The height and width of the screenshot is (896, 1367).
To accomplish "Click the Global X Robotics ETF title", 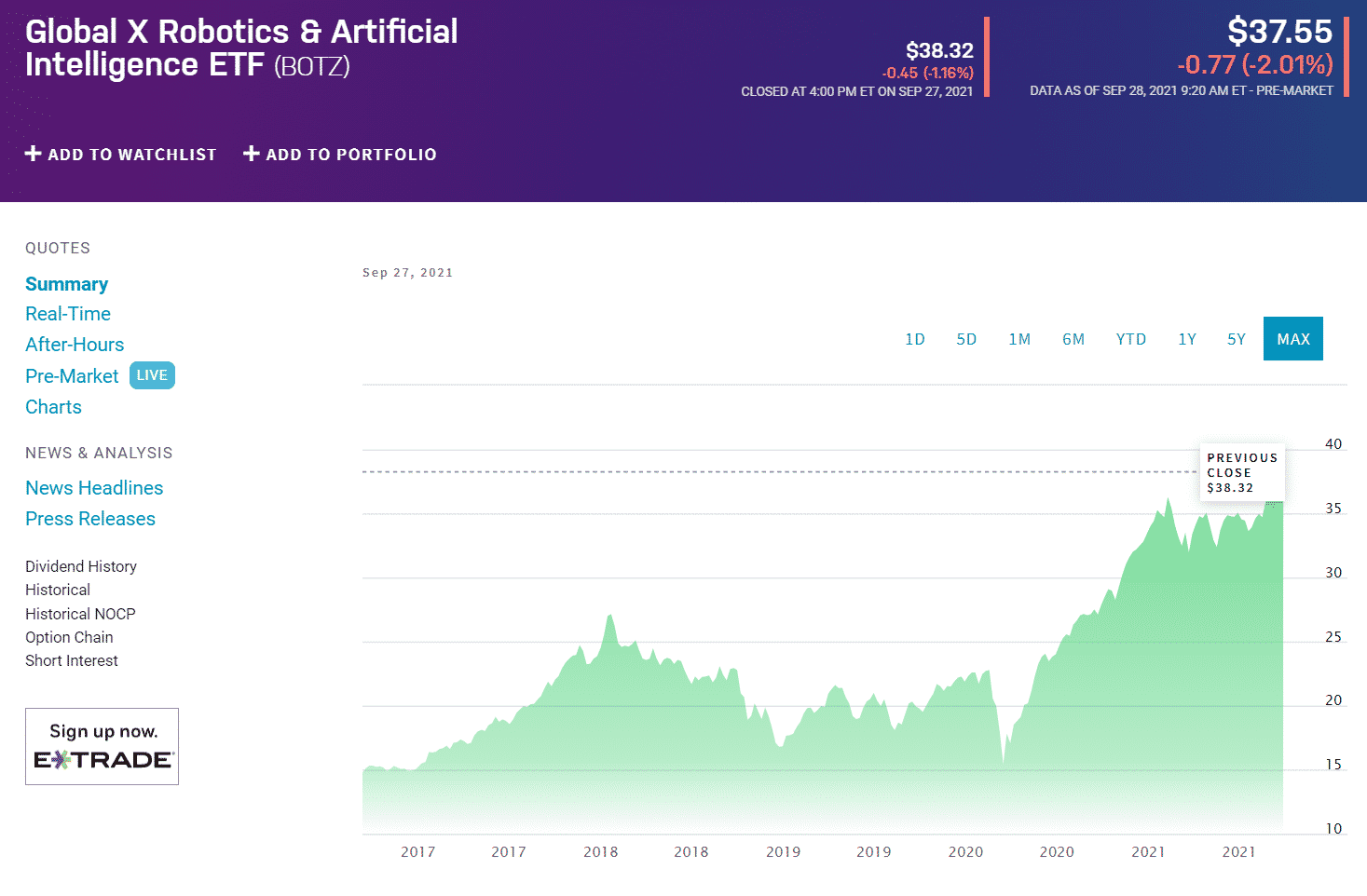I will (241, 48).
